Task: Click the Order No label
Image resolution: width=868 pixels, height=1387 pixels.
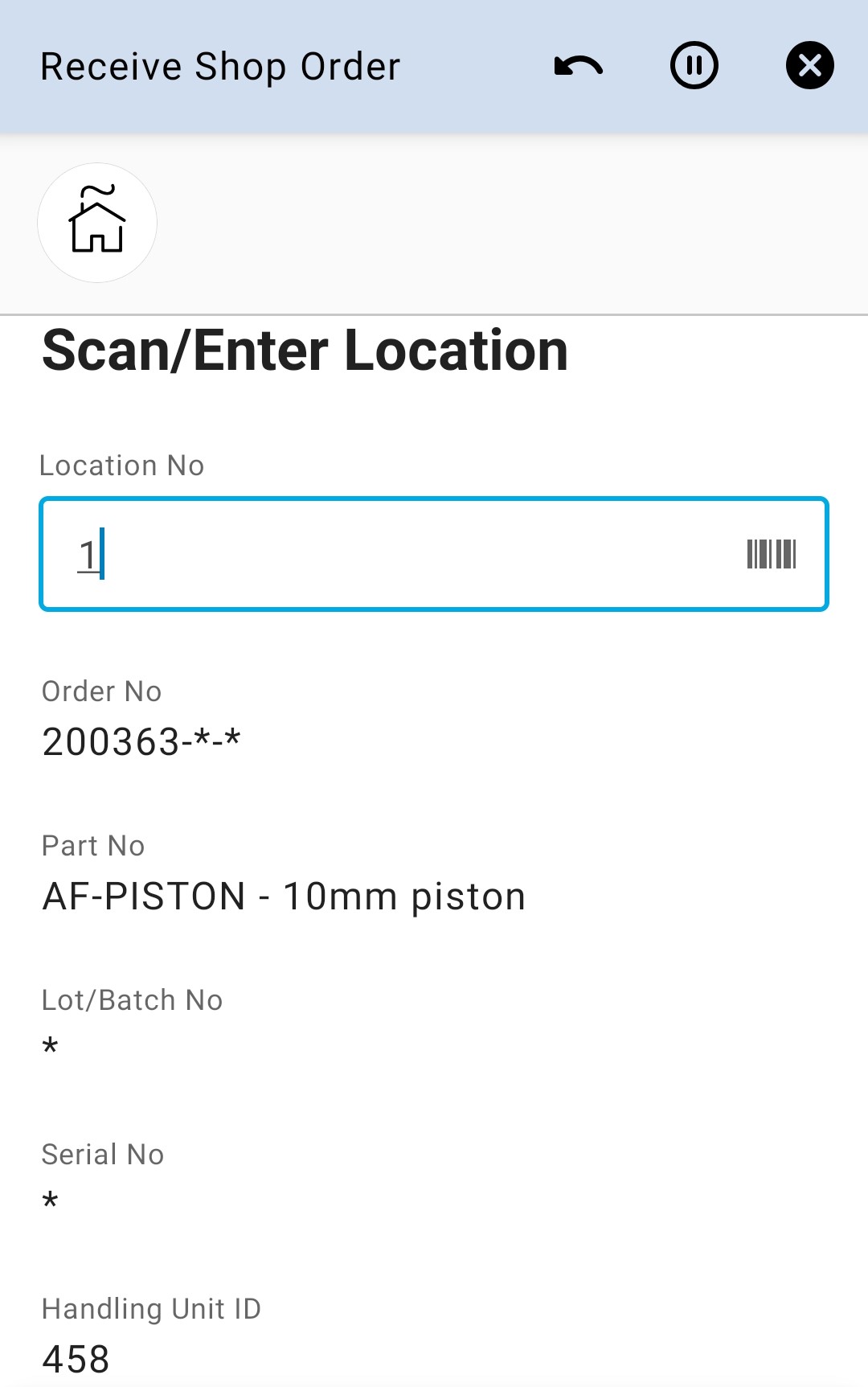Action: pyautogui.click(x=102, y=691)
